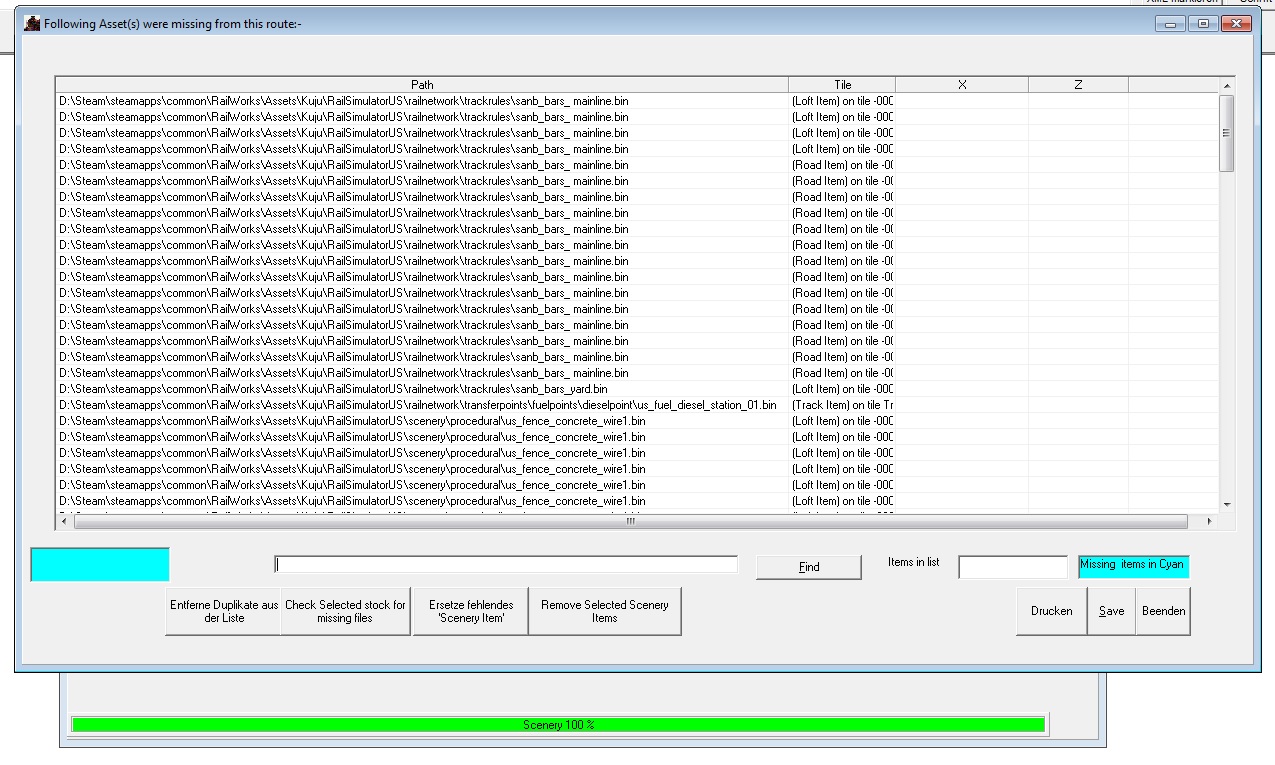Click the Find button
The width and height of the screenshot is (1275, 765).
809,567
